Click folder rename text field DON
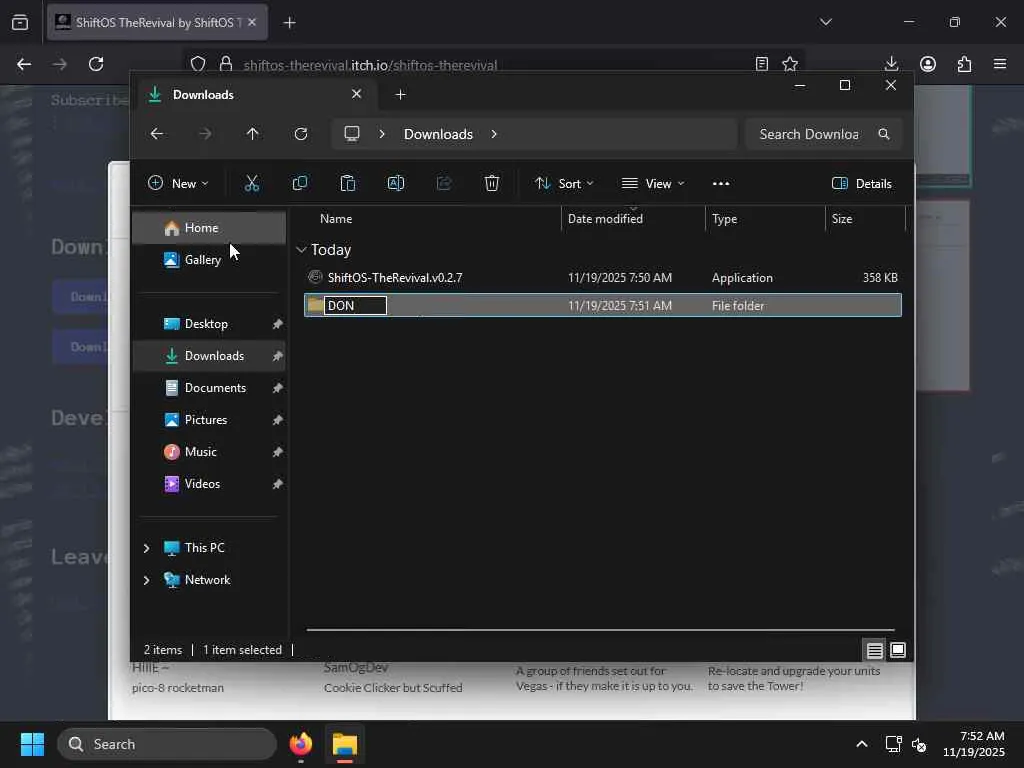 (x=355, y=306)
